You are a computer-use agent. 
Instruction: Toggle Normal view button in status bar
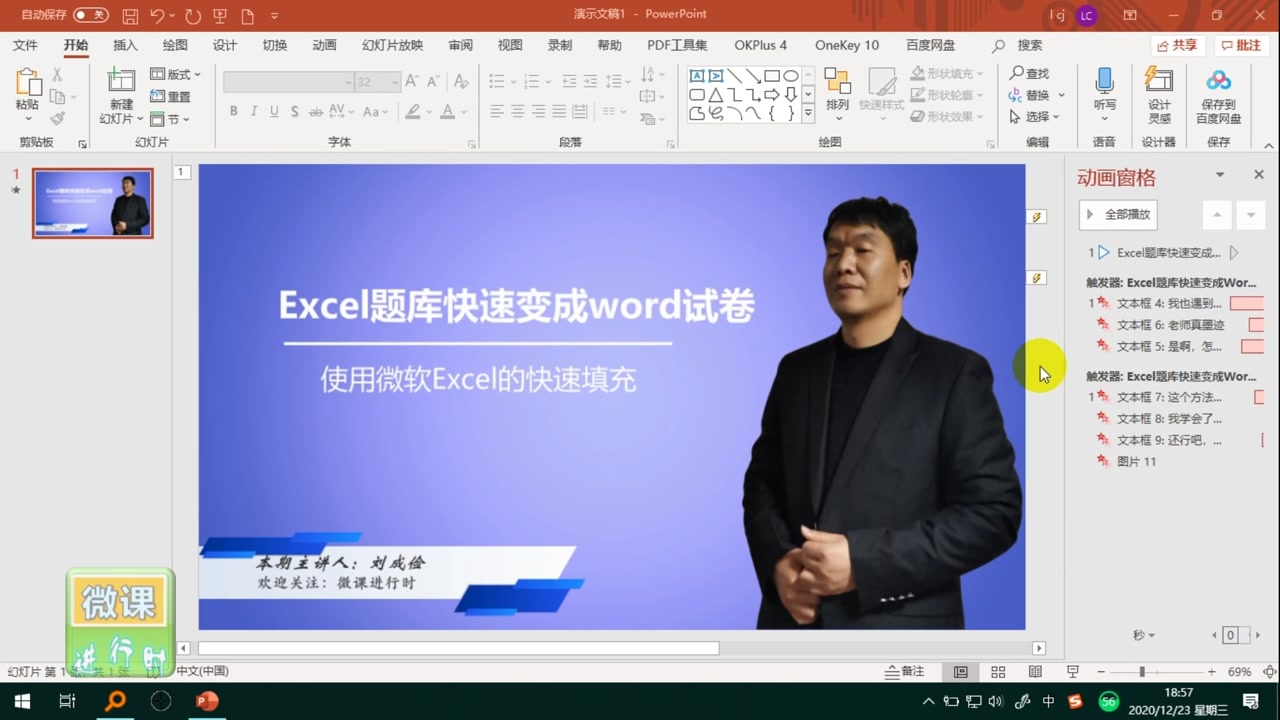[960, 672]
